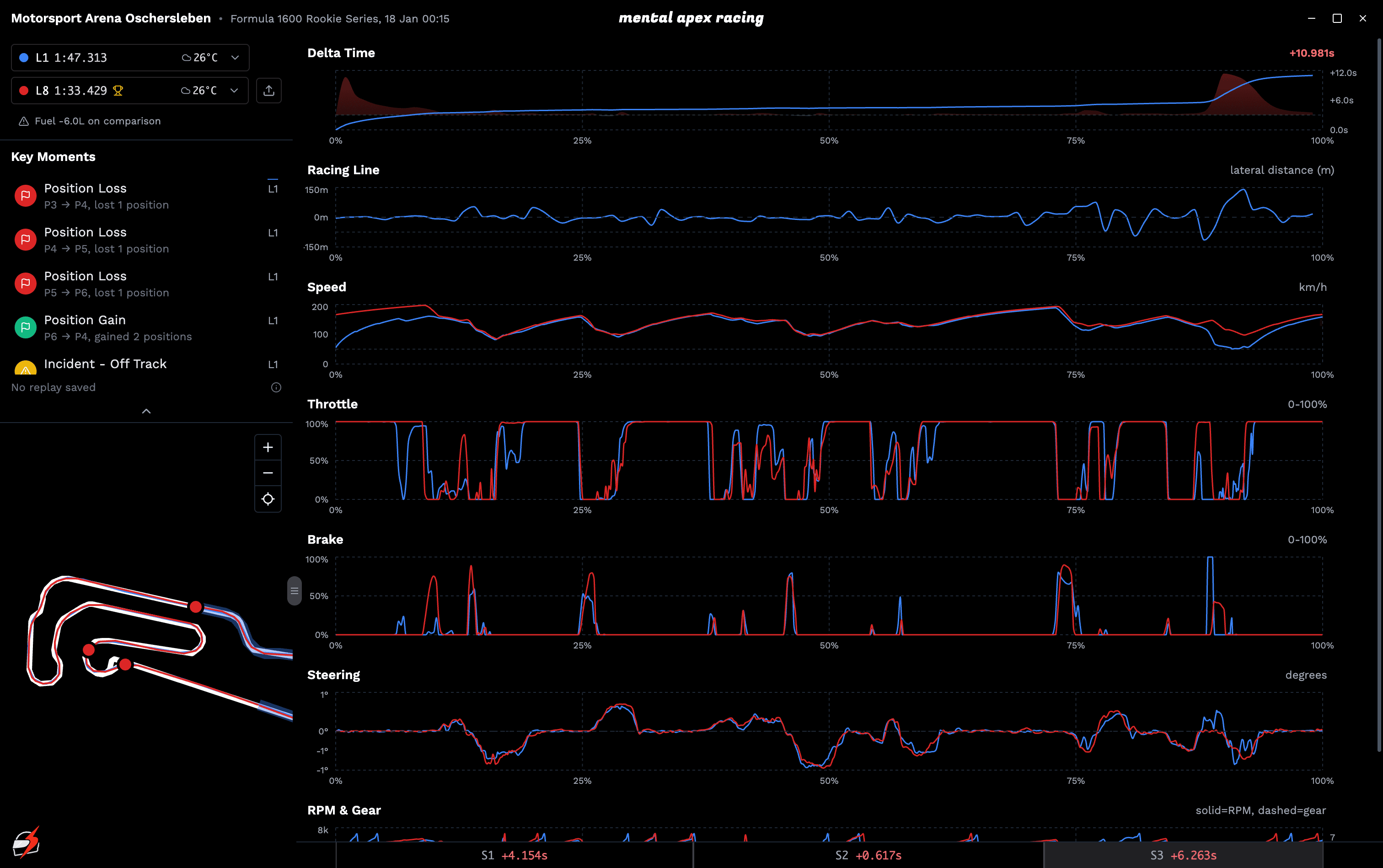Screen dimensions: 1383x868
Task: Click a red position marker on the track map
Action: [x=195, y=606]
